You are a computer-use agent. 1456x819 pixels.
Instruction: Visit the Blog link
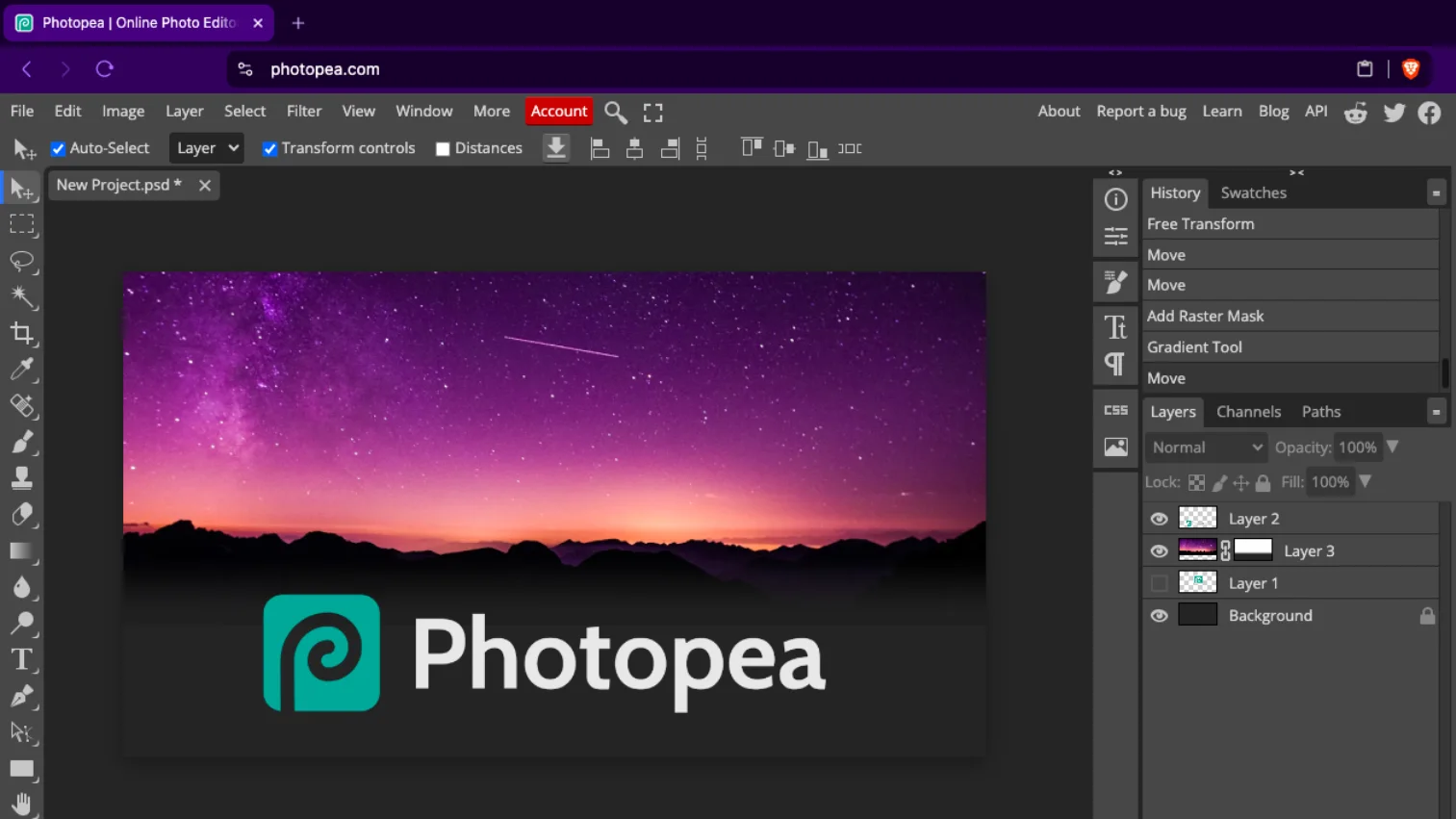tap(1273, 111)
